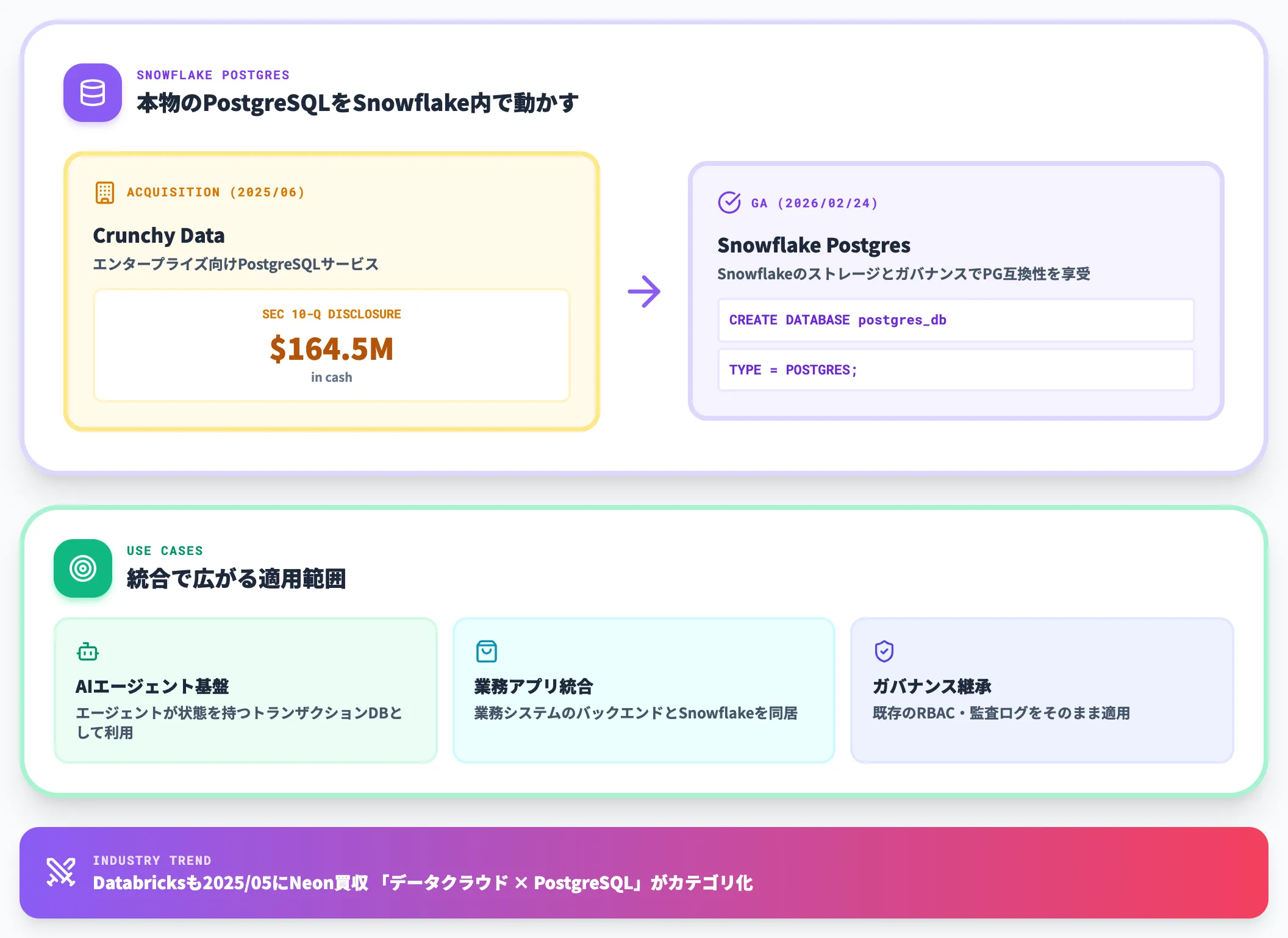Viewport: 1288px width, 938px height.
Task: Click the circle check icon beside GA
Action: pos(729,202)
